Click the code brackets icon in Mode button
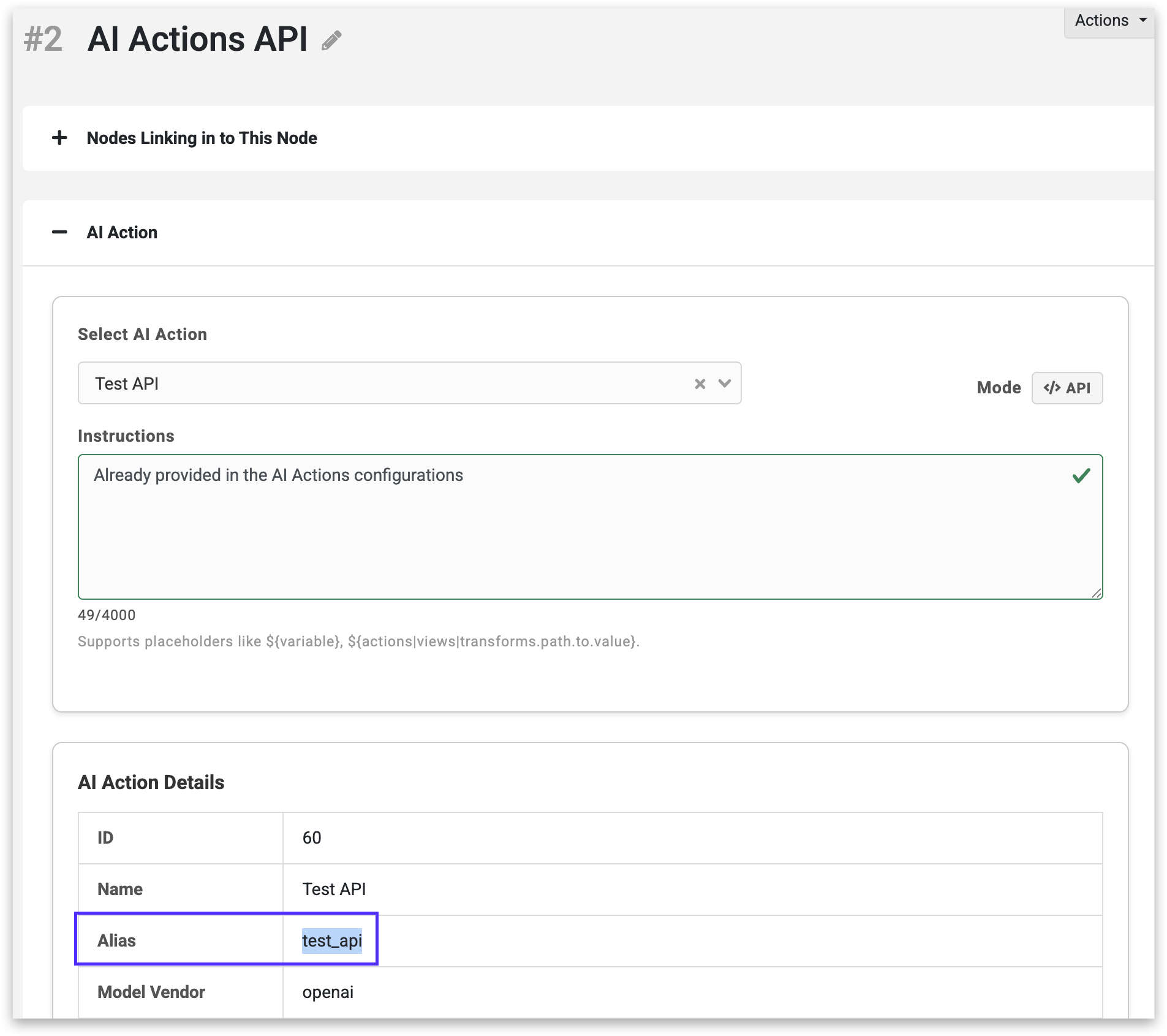Viewport: 1167px width, 1036px height. 1052,388
